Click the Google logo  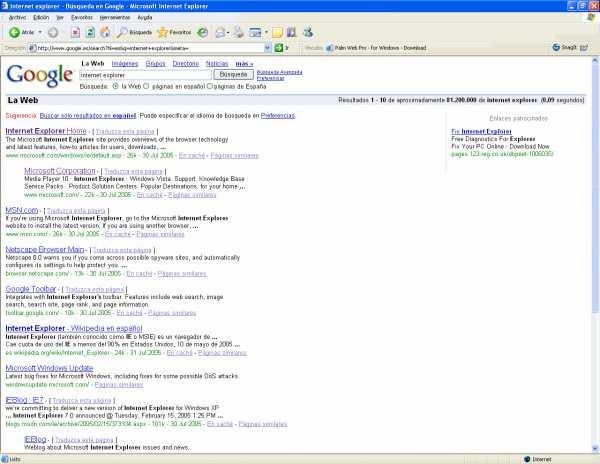click(39, 75)
